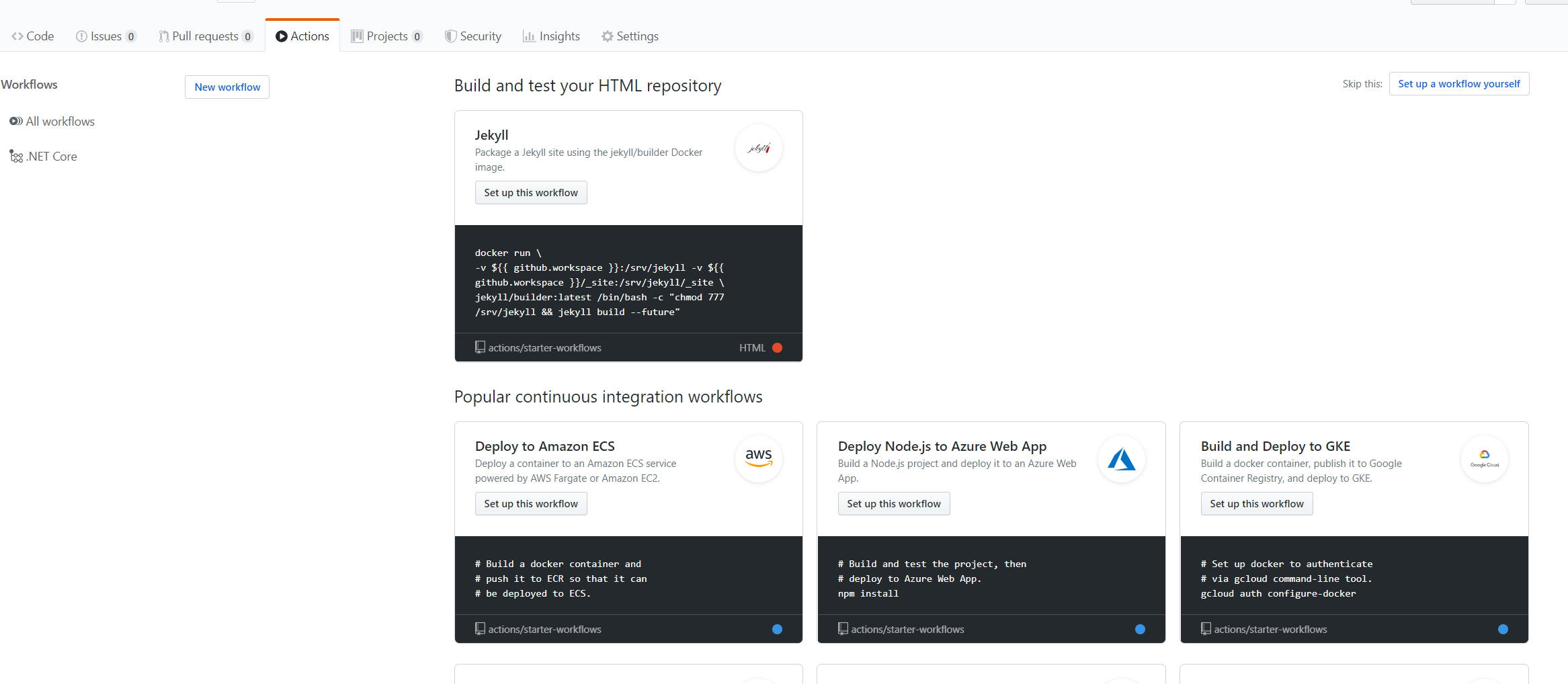Viewport: 1568px width, 684px height.
Task: Set up the Deploy to Amazon ECS workflow
Action: pos(531,504)
